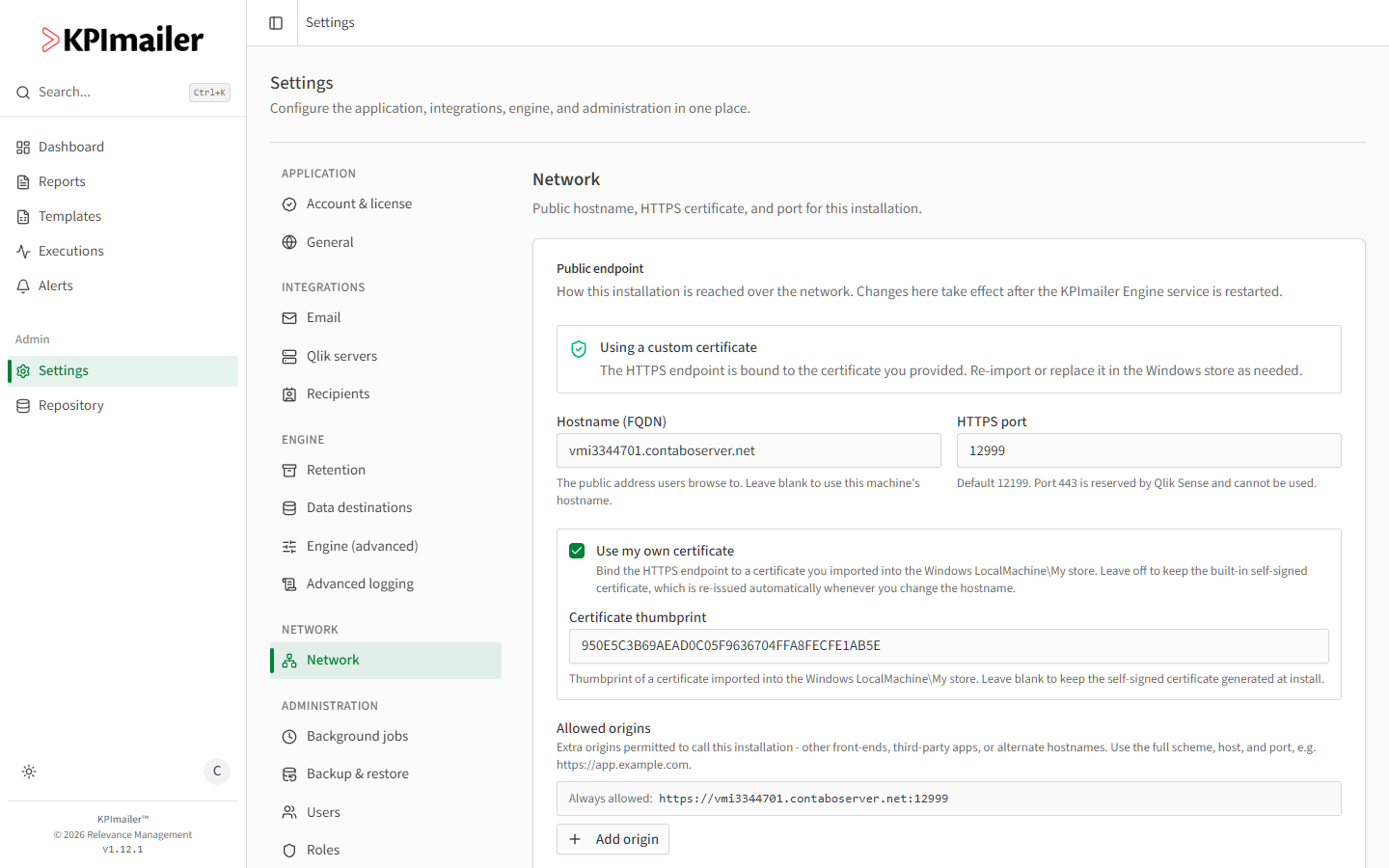Click the Network nodes icon
The image size is (1389, 868).
click(x=289, y=661)
